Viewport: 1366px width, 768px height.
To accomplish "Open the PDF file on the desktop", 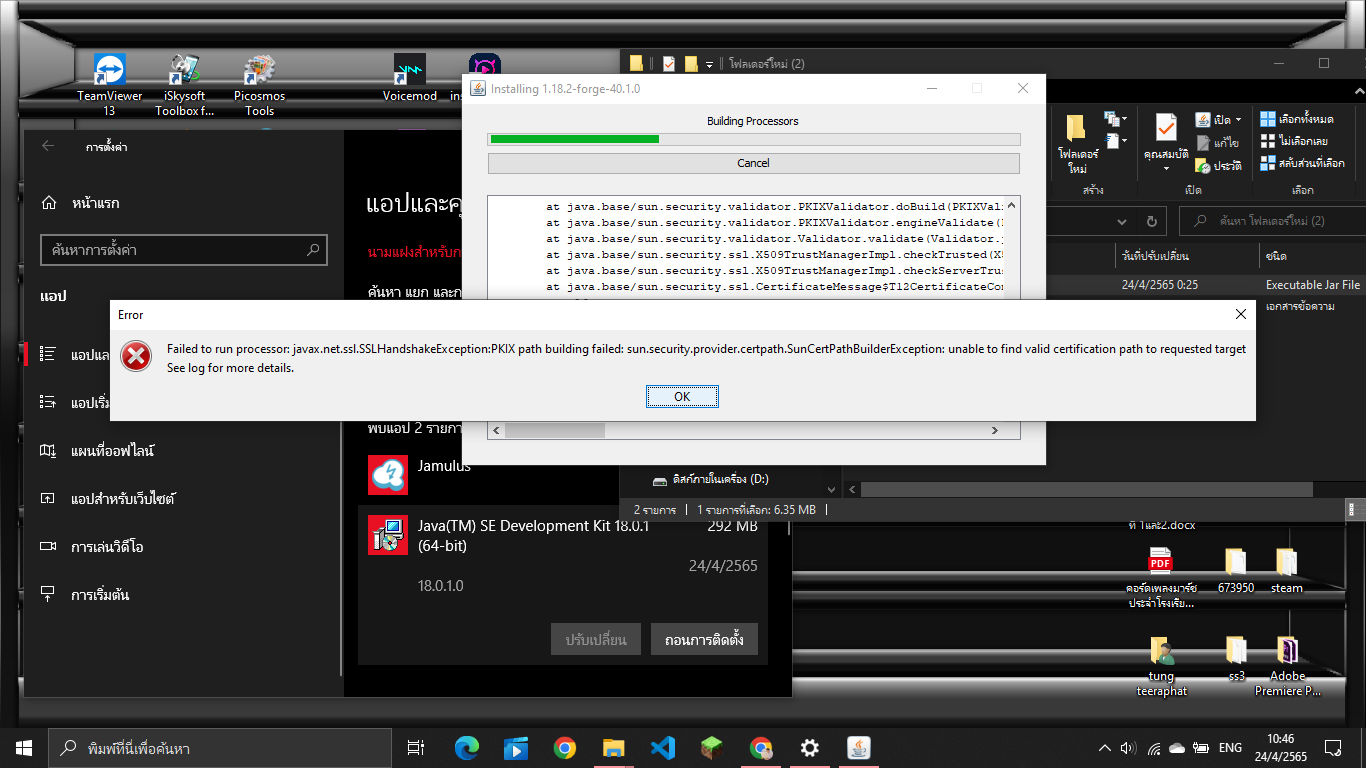I will click(x=1160, y=577).
